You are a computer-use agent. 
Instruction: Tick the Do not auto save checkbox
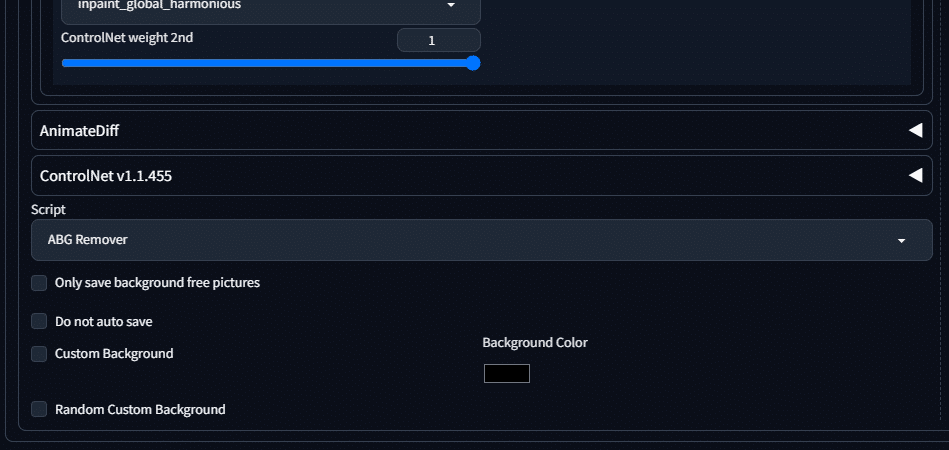[x=39, y=321]
